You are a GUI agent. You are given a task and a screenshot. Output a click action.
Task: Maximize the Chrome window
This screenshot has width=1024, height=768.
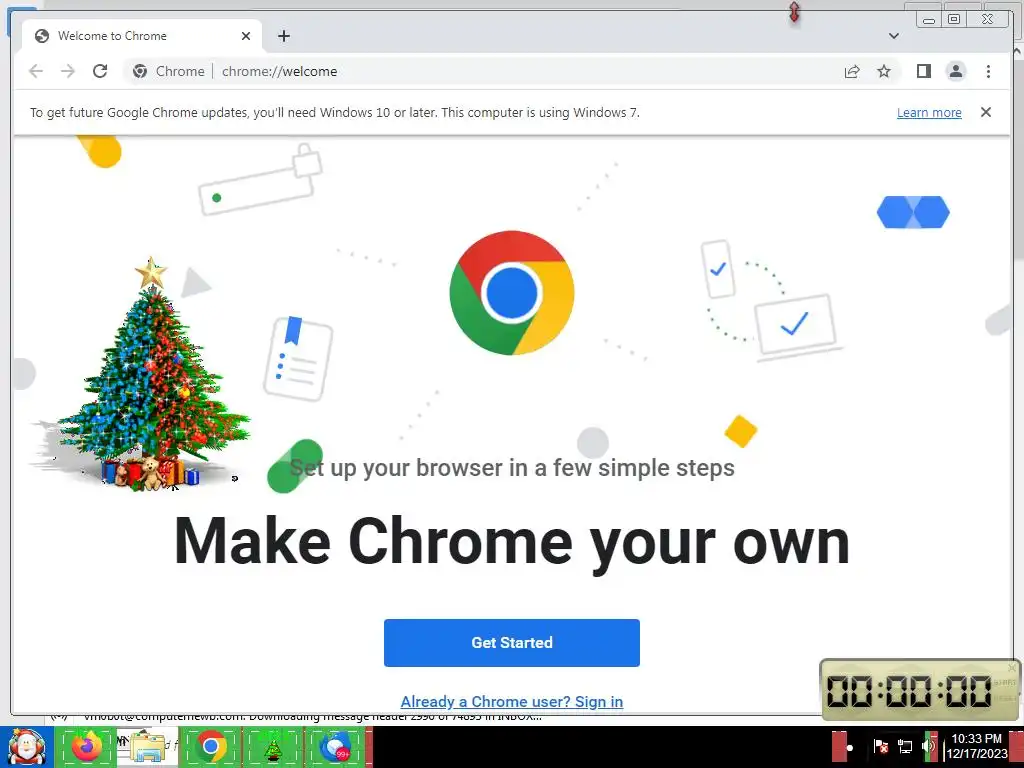pyautogui.click(x=954, y=20)
